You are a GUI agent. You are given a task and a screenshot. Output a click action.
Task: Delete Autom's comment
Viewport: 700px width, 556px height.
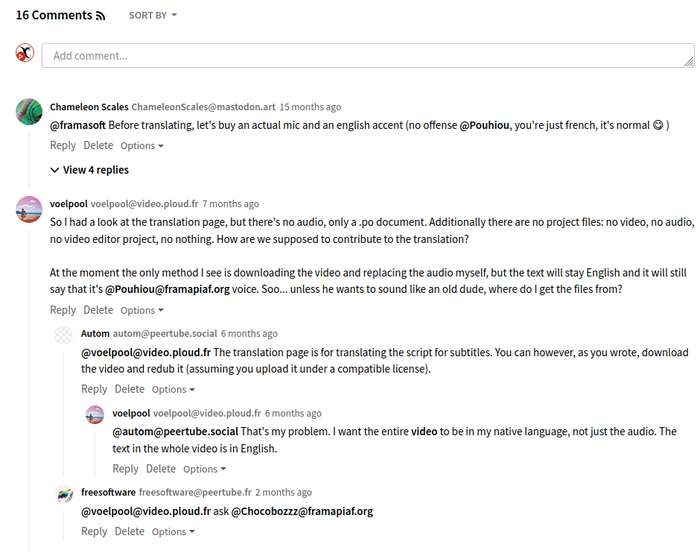click(x=129, y=389)
